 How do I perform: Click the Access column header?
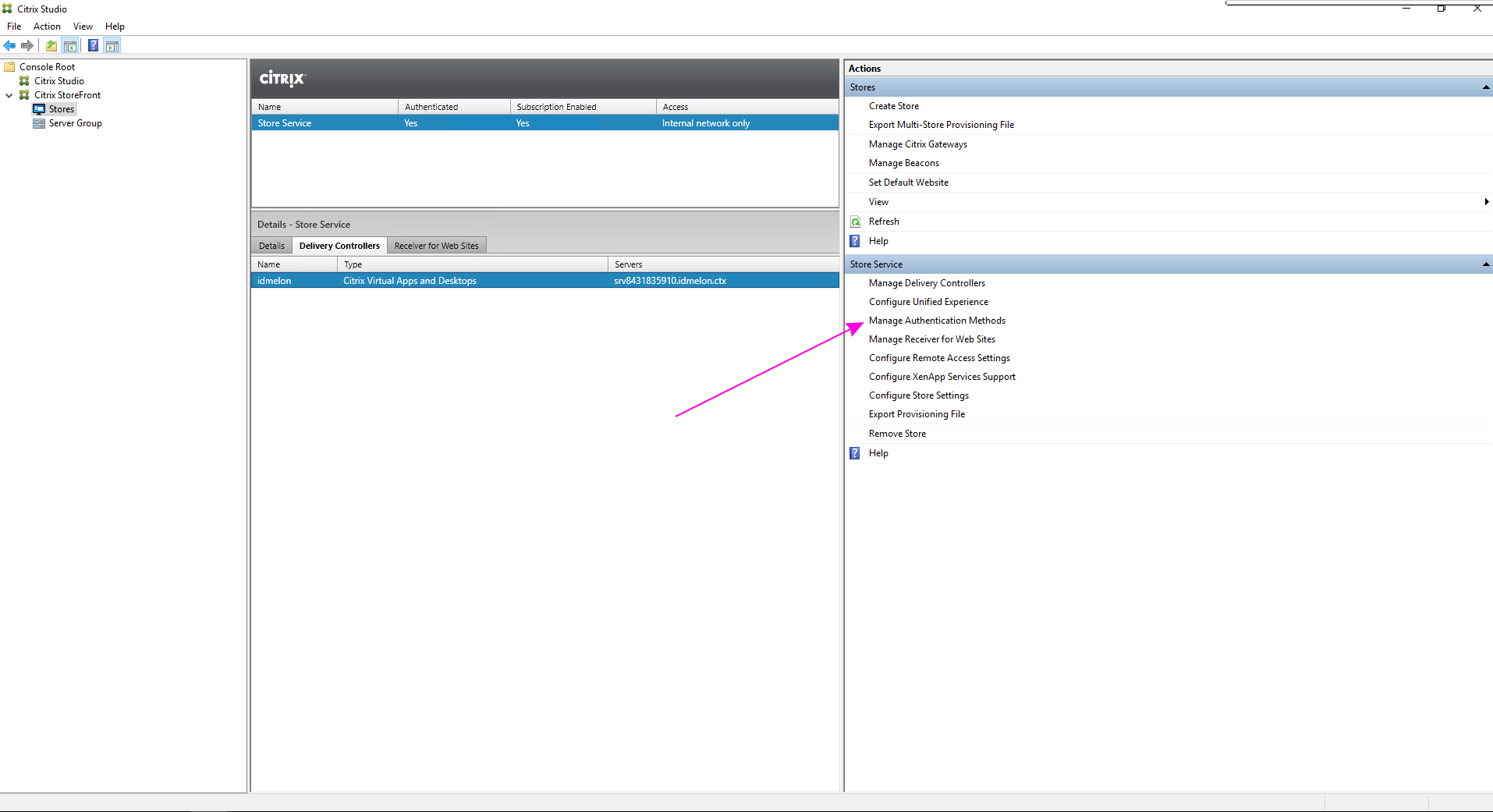[747, 107]
